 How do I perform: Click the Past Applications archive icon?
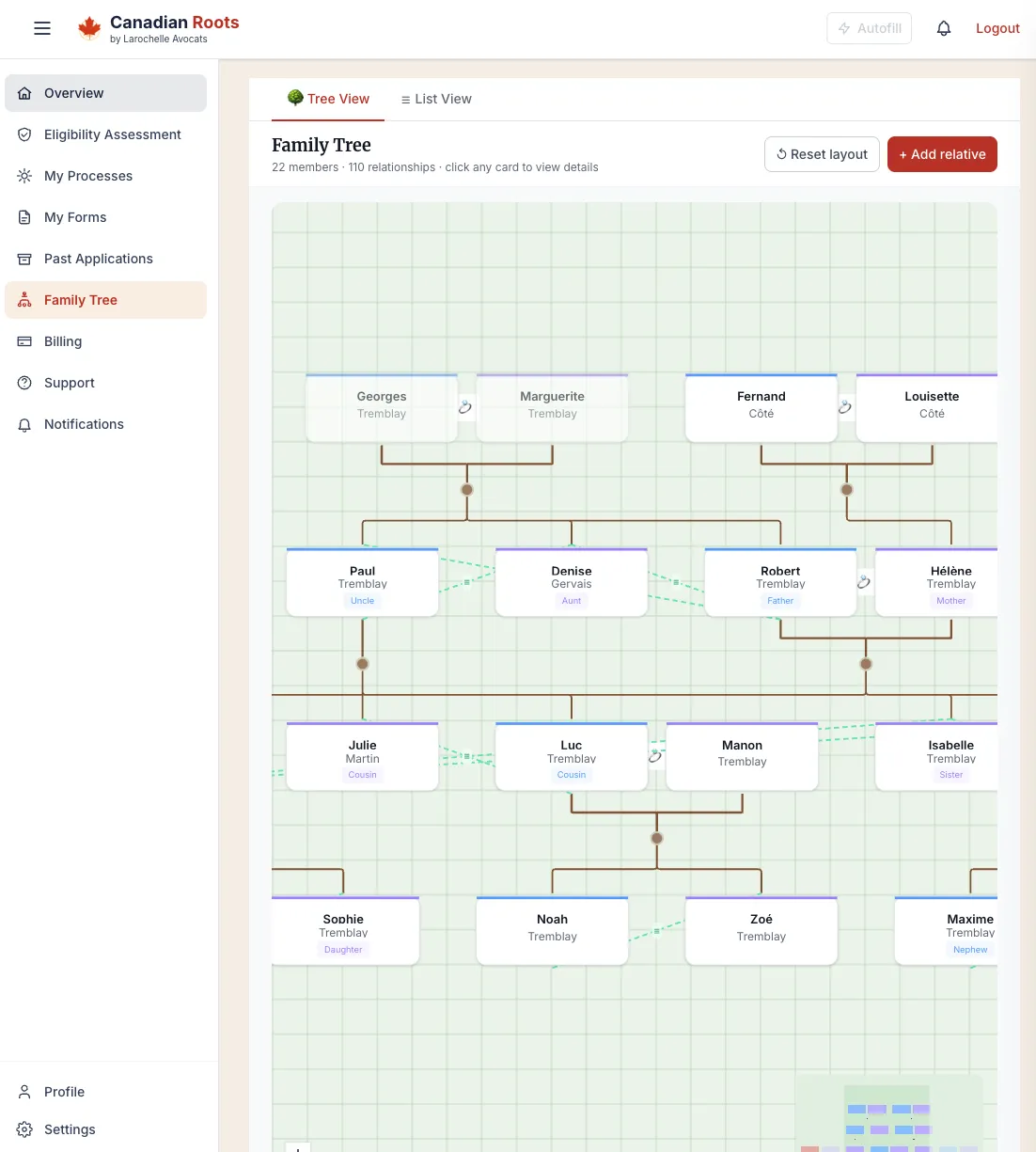coord(24,259)
